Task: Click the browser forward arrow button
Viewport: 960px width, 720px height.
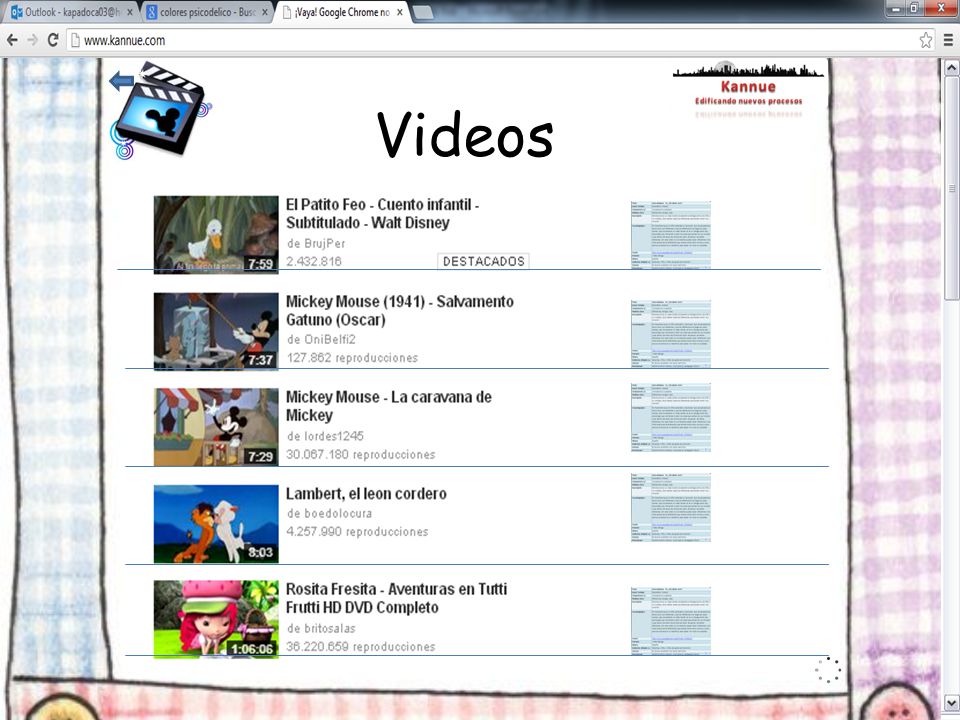Action: pyautogui.click(x=32, y=40)
